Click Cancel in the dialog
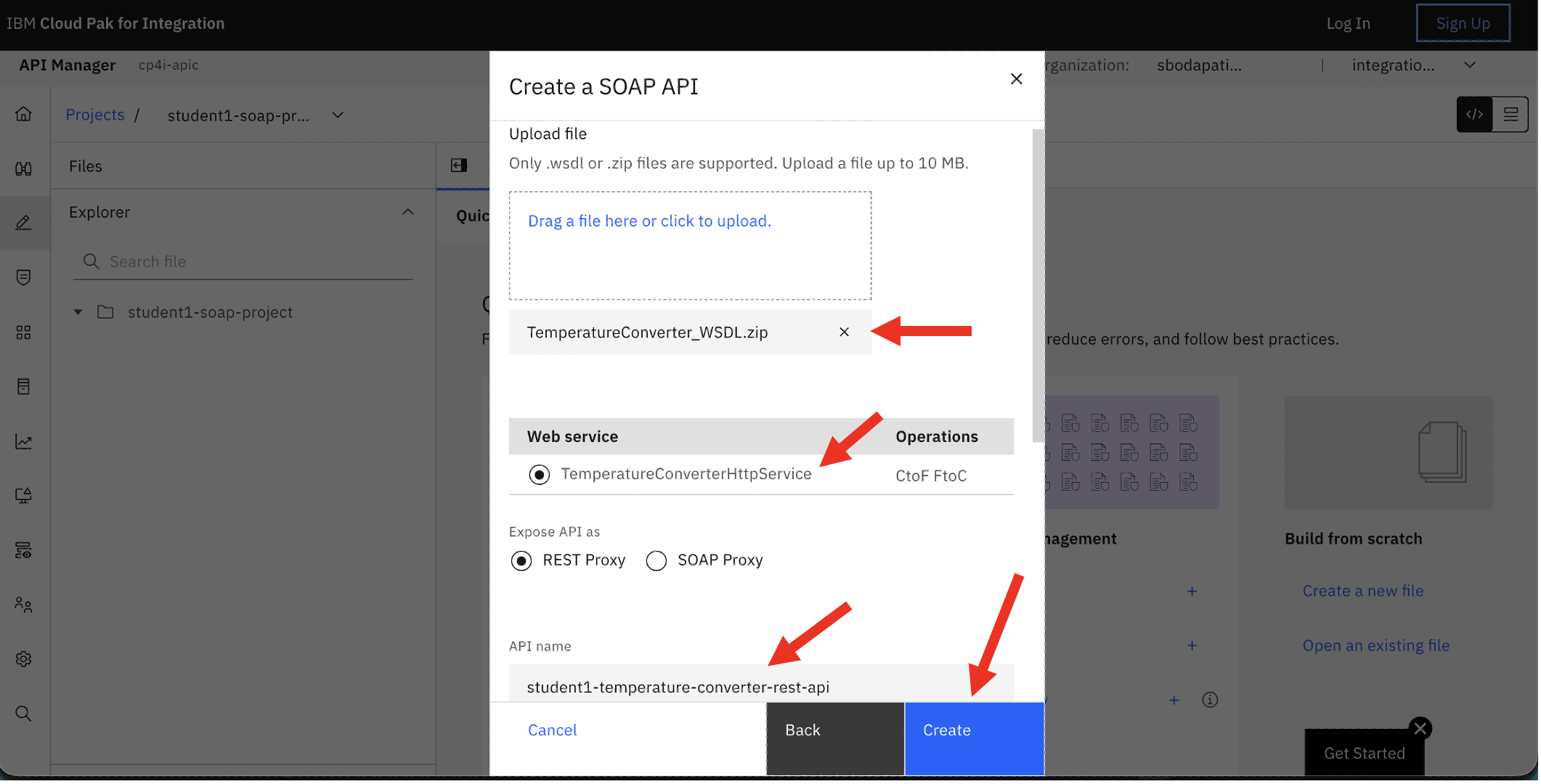This screenshot has width=1541, height=784. tap(553, 732)
